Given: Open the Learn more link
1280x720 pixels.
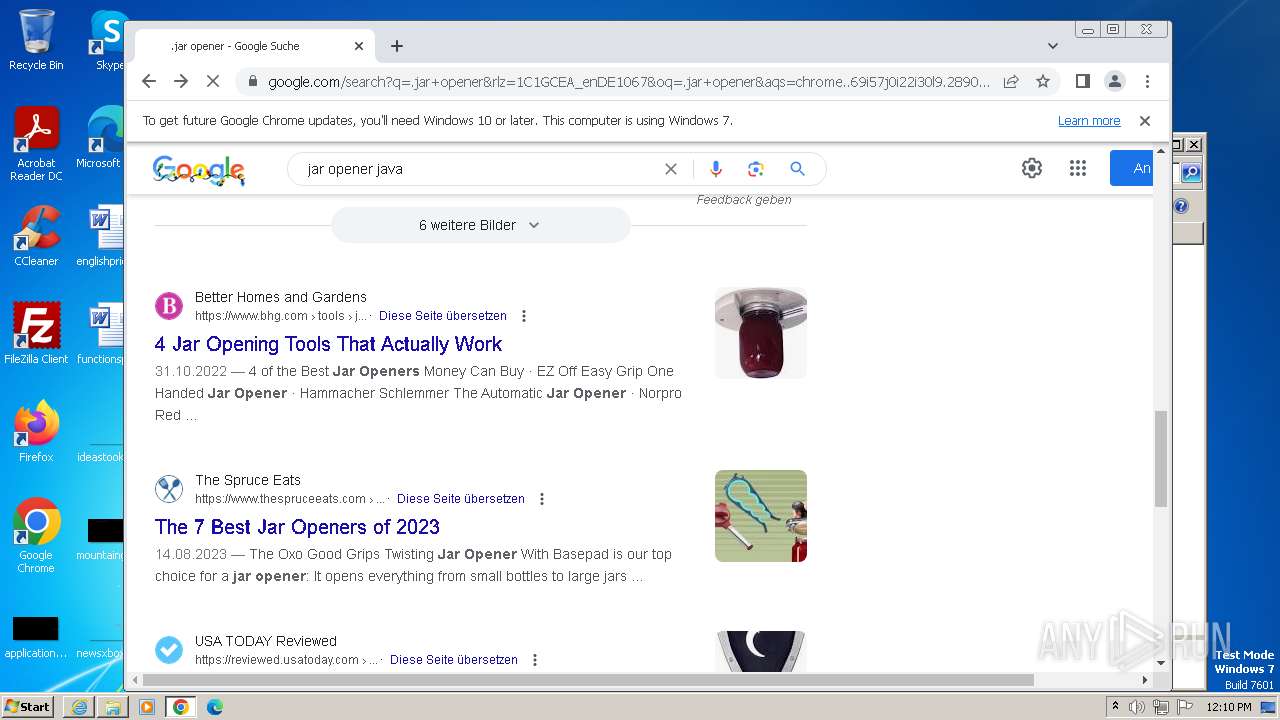Looking at the screenshot, I should pyautogui.click(x=1089, y=121).
